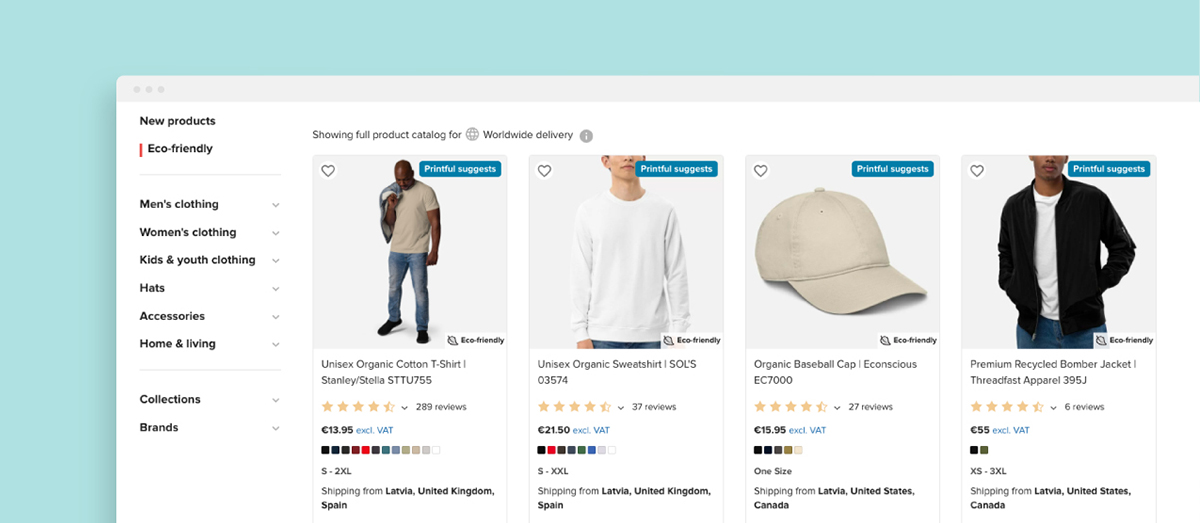This screenshot has height=523, width=1200.
Task: Expand the Hats category
Action: pyautogui.click(x=210, y=288)
